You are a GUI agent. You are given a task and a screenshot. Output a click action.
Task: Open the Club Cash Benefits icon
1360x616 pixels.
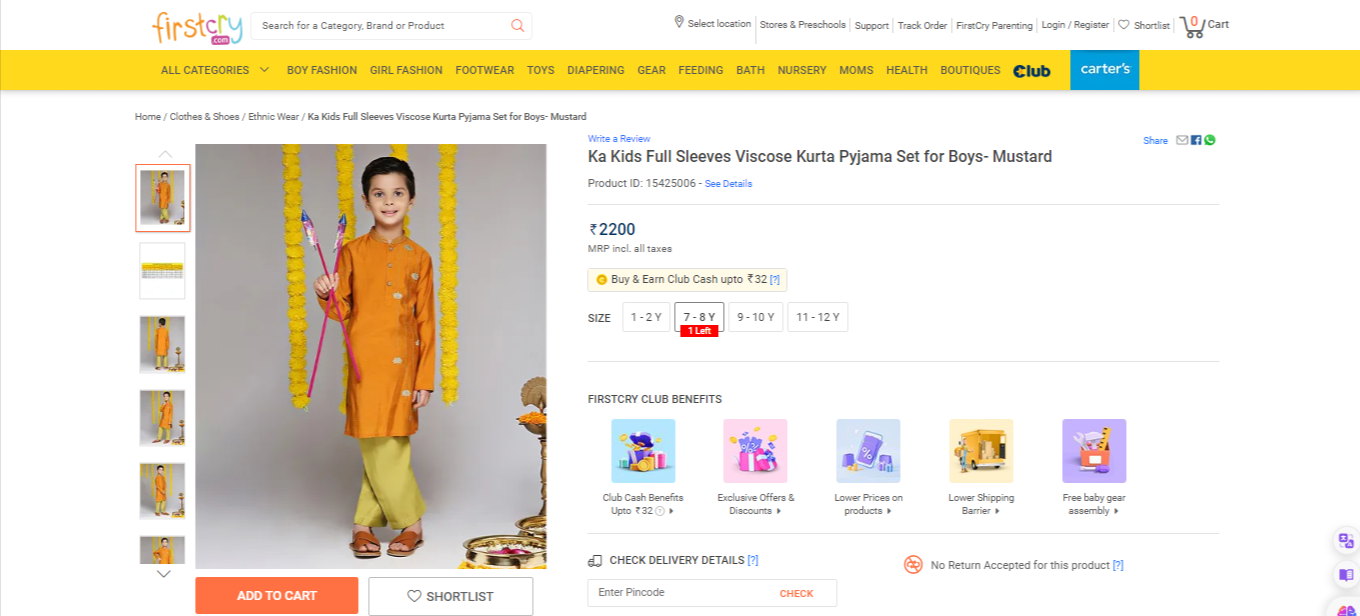pos(643,451)
